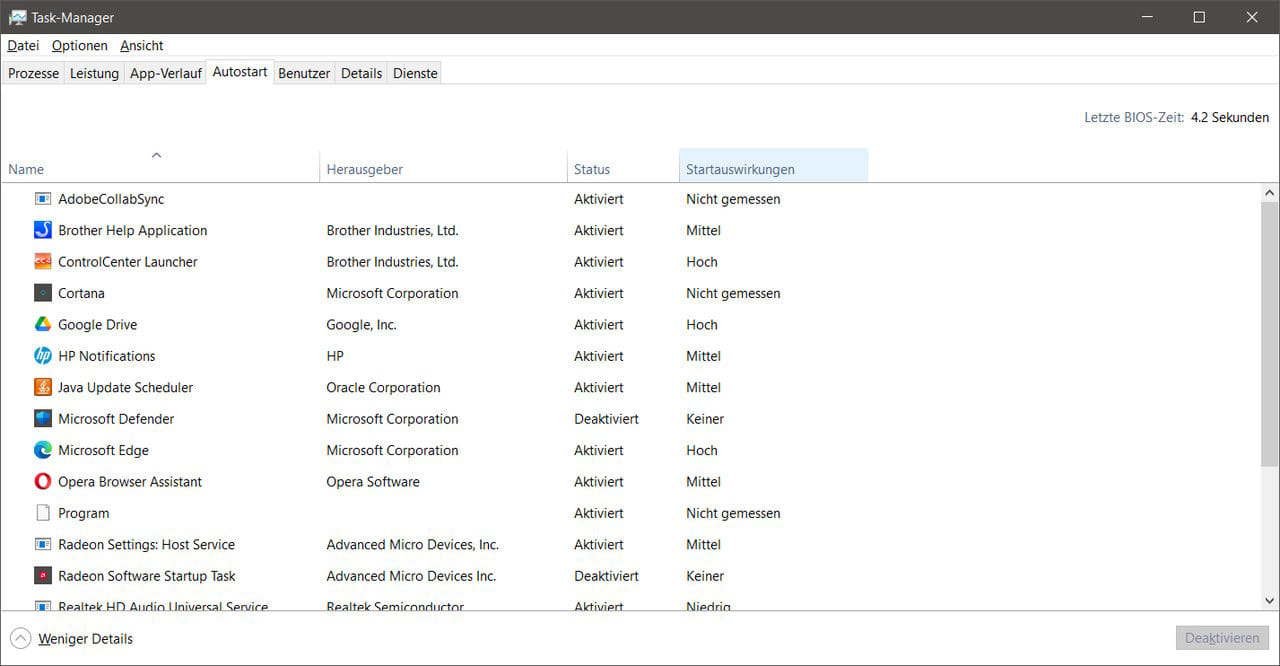
Task: Switch to the Leistung tab
Action: coord(94,72)
